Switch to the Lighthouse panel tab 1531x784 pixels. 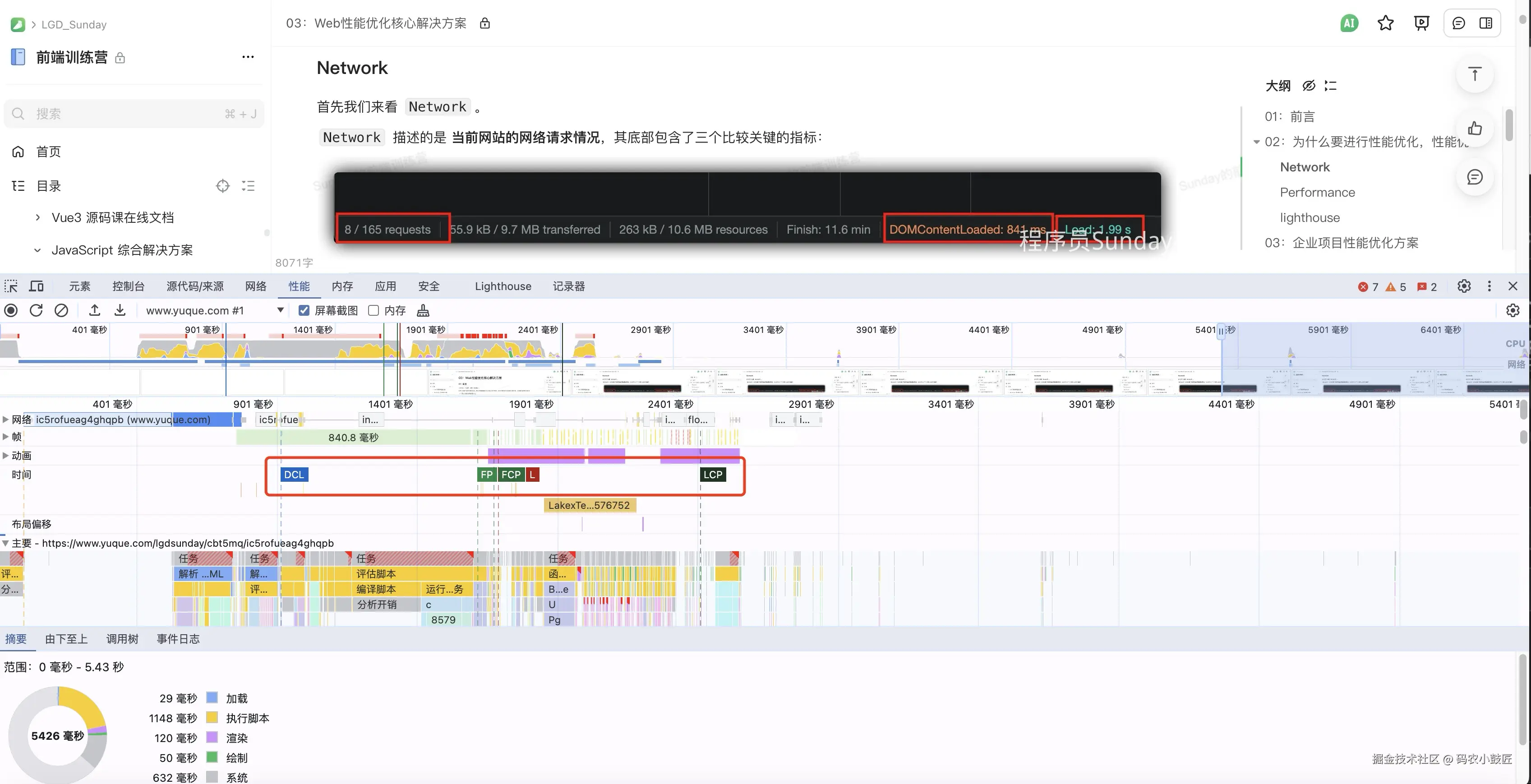(x=502, y=286)
